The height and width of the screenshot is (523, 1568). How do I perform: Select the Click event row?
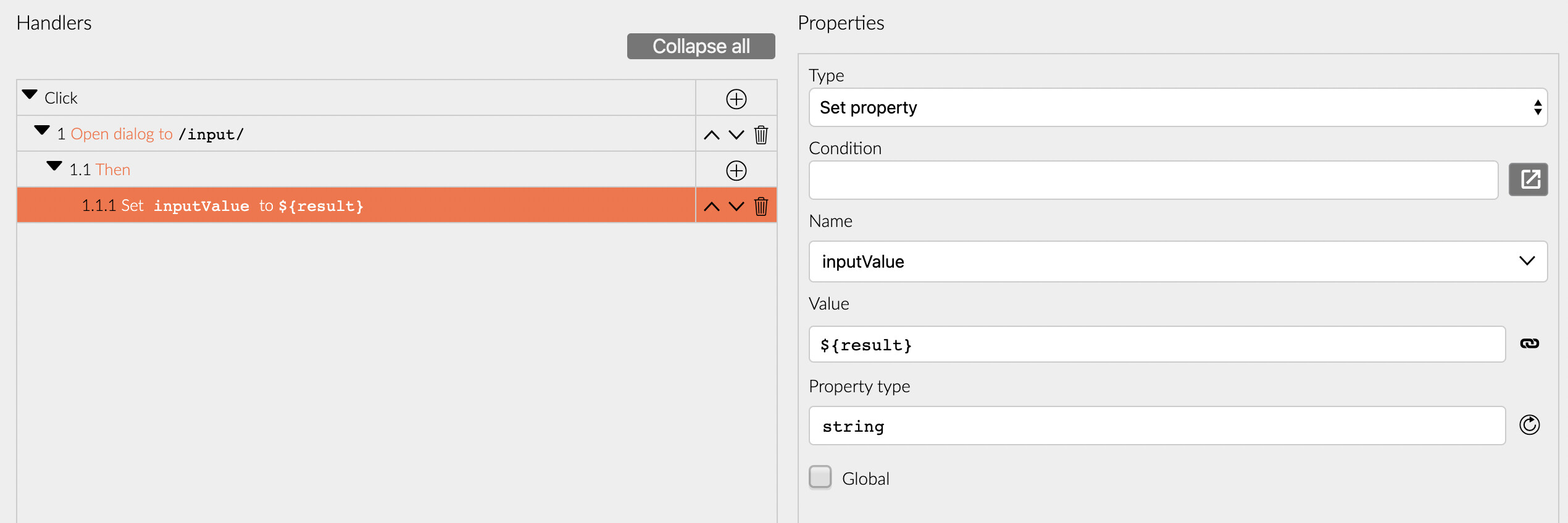pos(356,98)
